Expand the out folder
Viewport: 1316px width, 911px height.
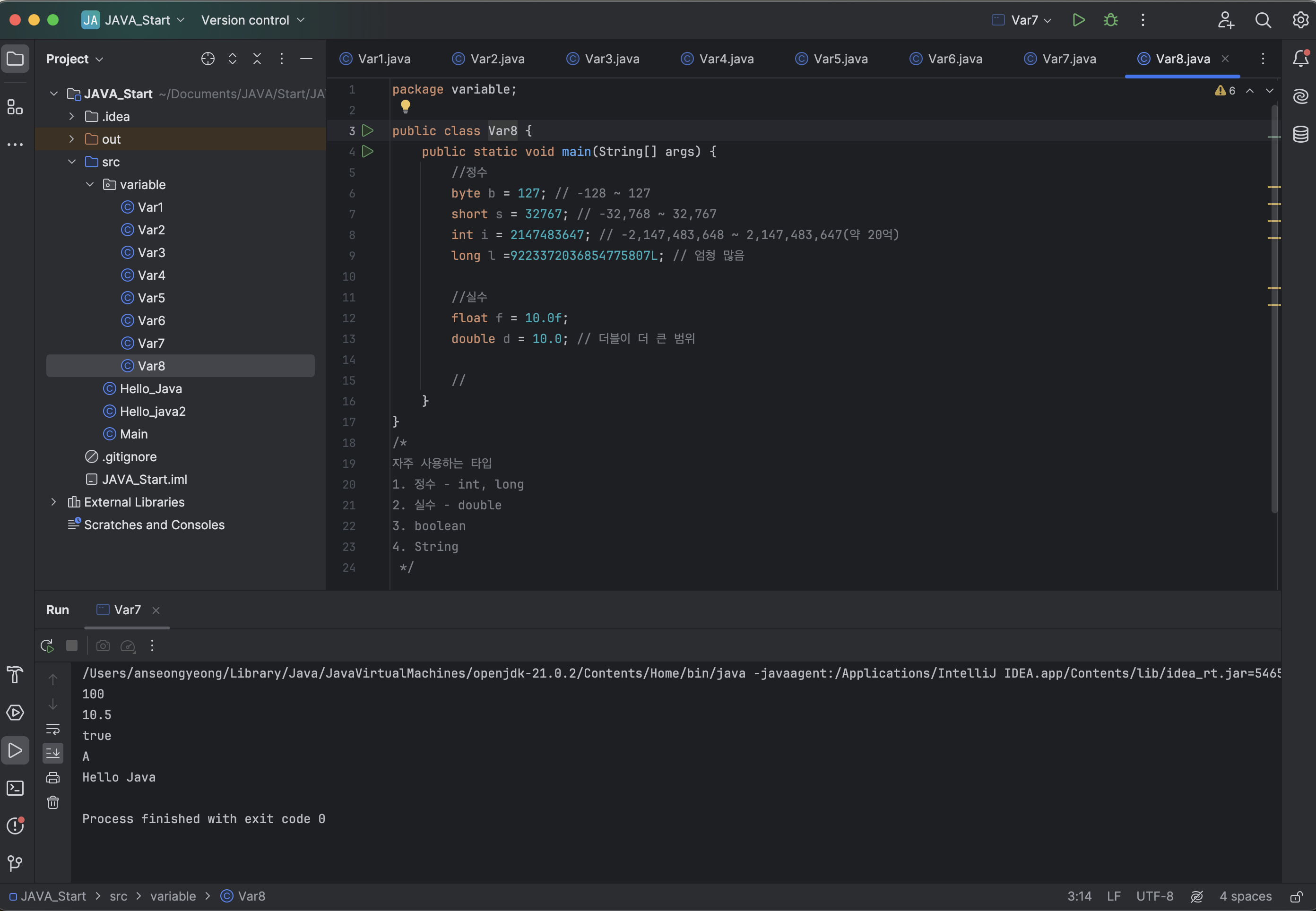(x=71, y=139)
